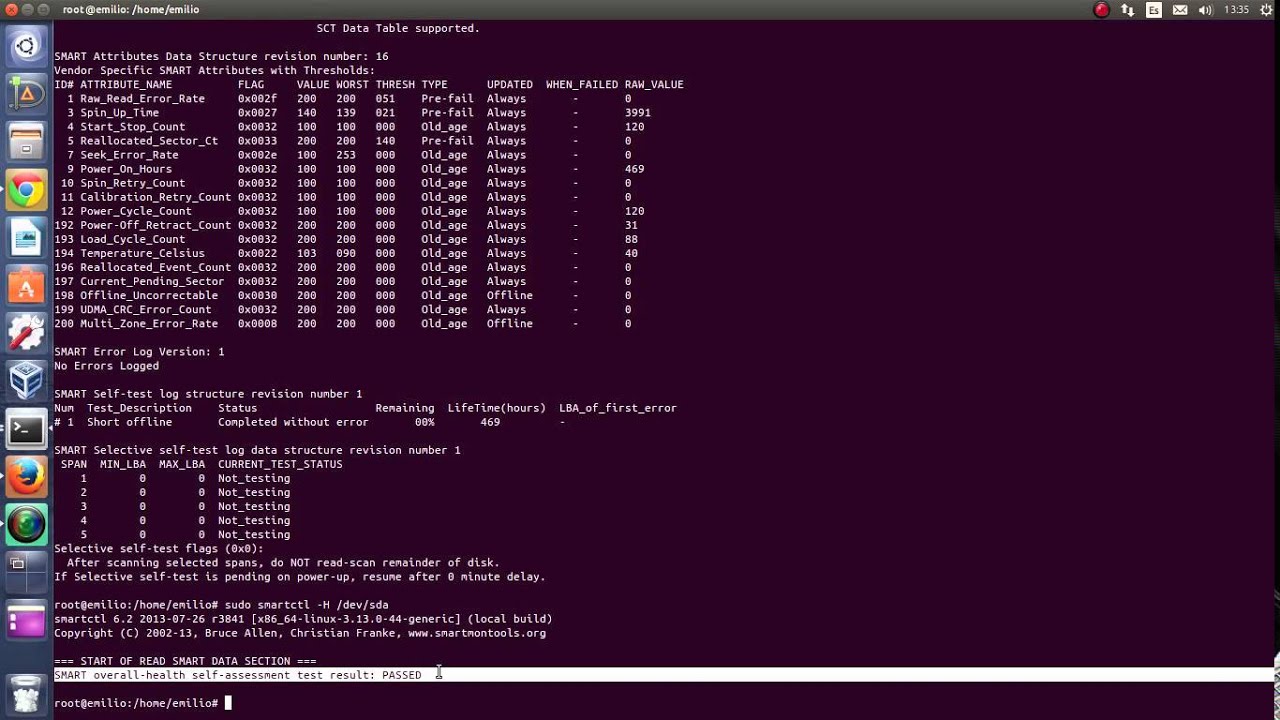Click the red recording indicator in top panel
This screenshot has height=720, width=1280.
coord(1102,10)
